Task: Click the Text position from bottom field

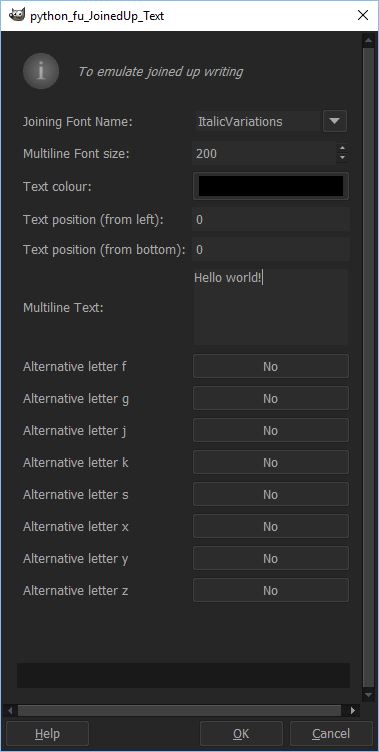Action: pyautogui.click(x=271, y=249)
